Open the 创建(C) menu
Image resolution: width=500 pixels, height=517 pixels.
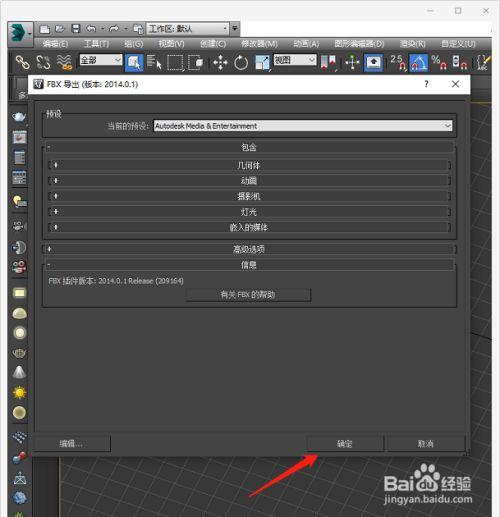point(213,44)
